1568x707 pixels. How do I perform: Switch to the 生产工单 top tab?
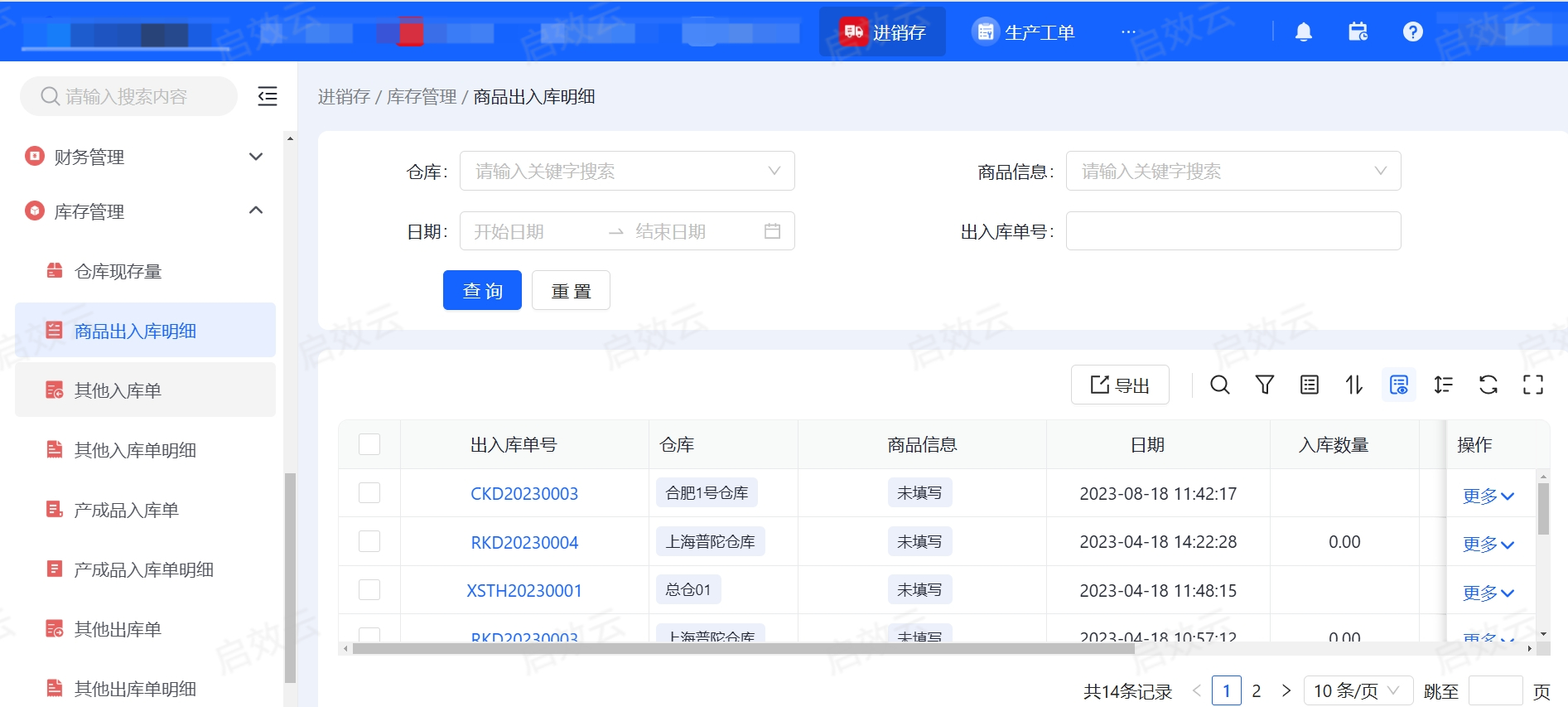pyautogui.click(x=1023, y=32)
